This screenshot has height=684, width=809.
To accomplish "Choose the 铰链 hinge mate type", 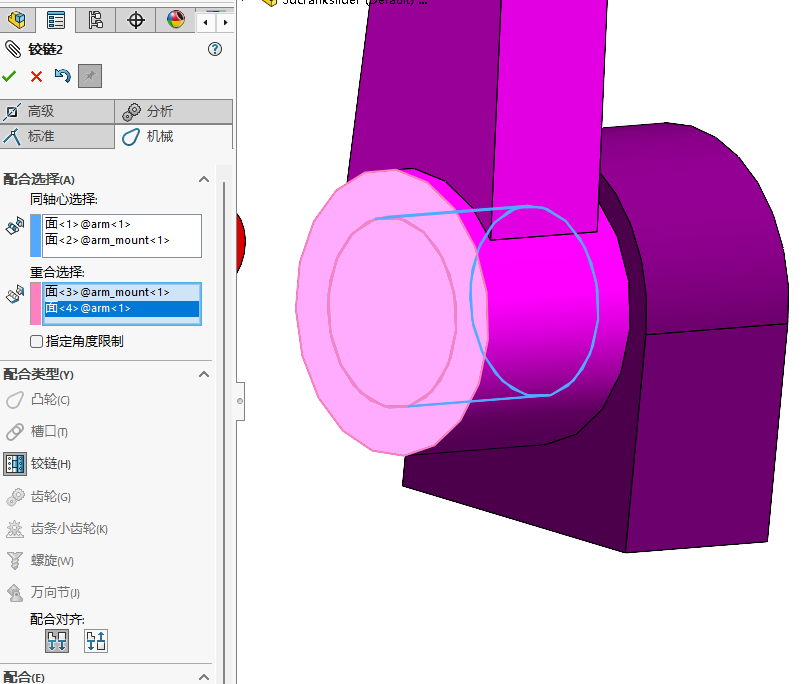I will (x=50, y=464).
